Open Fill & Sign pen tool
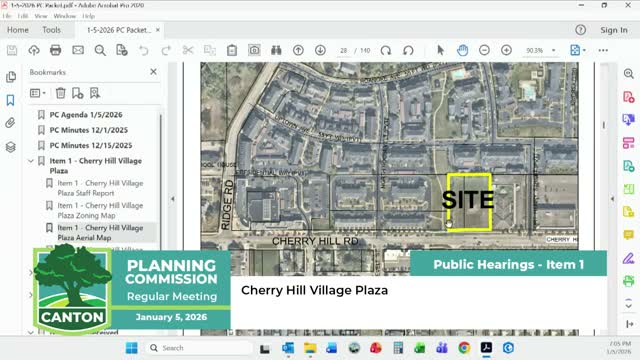 (628, 258)
